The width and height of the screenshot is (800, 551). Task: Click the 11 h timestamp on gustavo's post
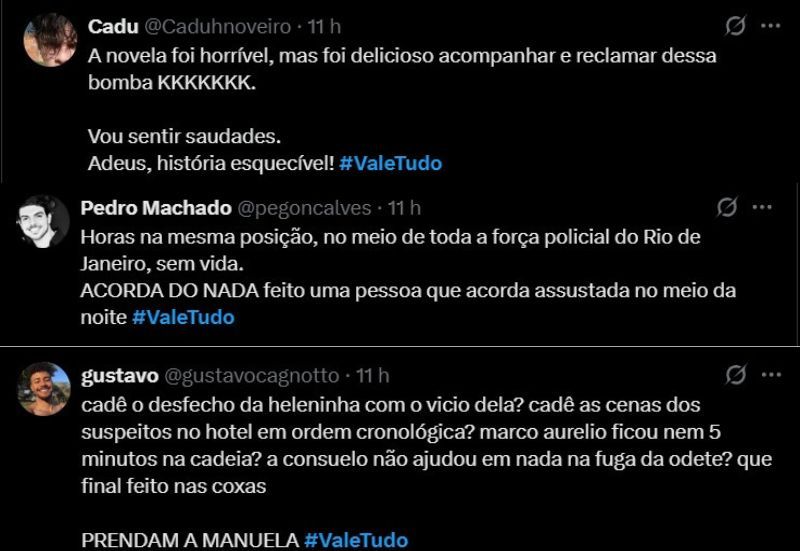click(x=373, y=375)
